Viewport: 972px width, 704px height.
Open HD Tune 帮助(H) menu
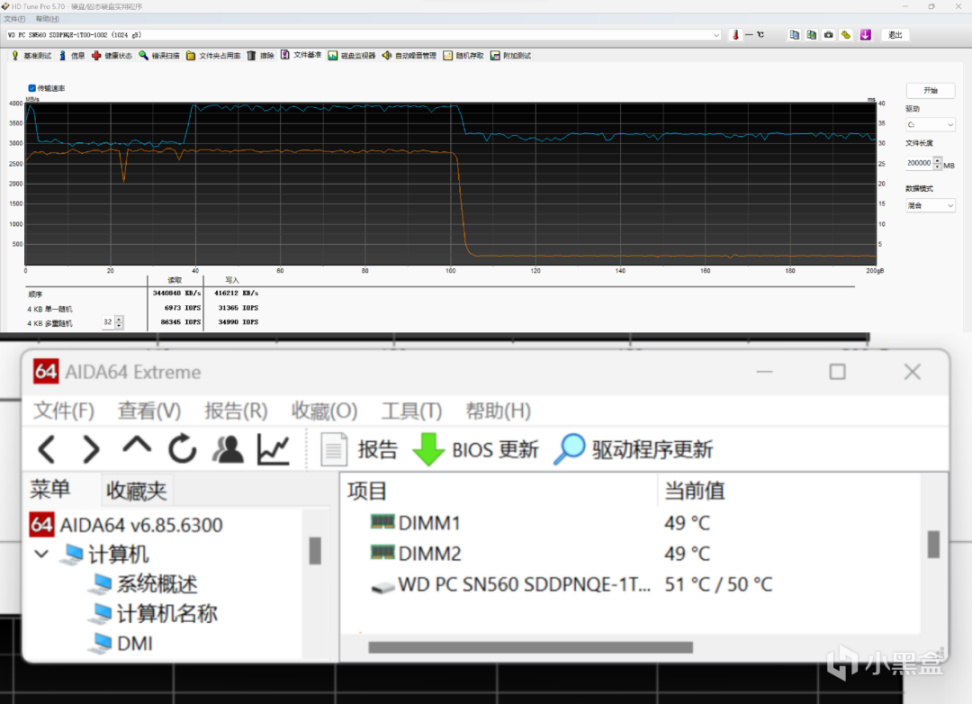pos(47,19)
